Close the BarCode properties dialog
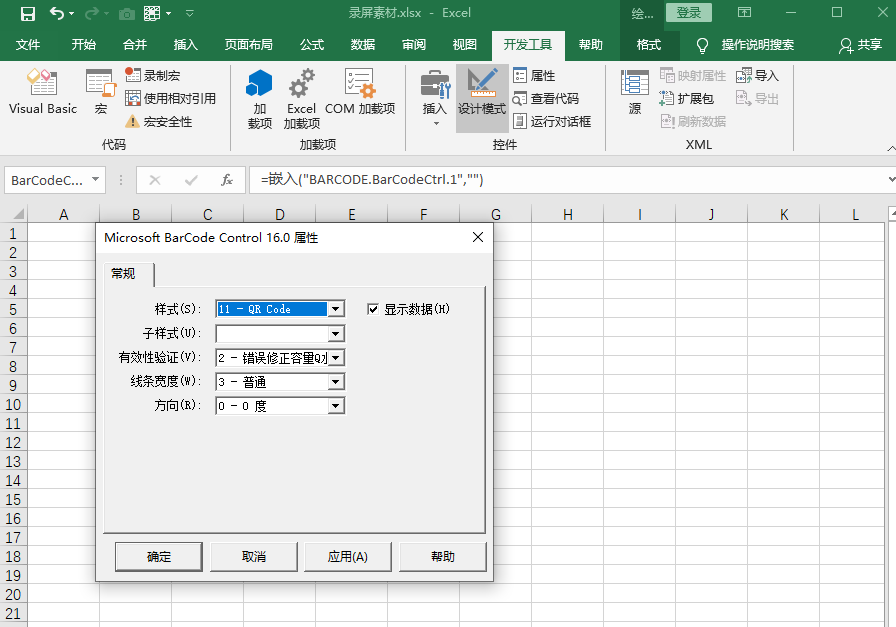Image resolution: width=896 pixels, height=627 pixels. coord(478,237)
